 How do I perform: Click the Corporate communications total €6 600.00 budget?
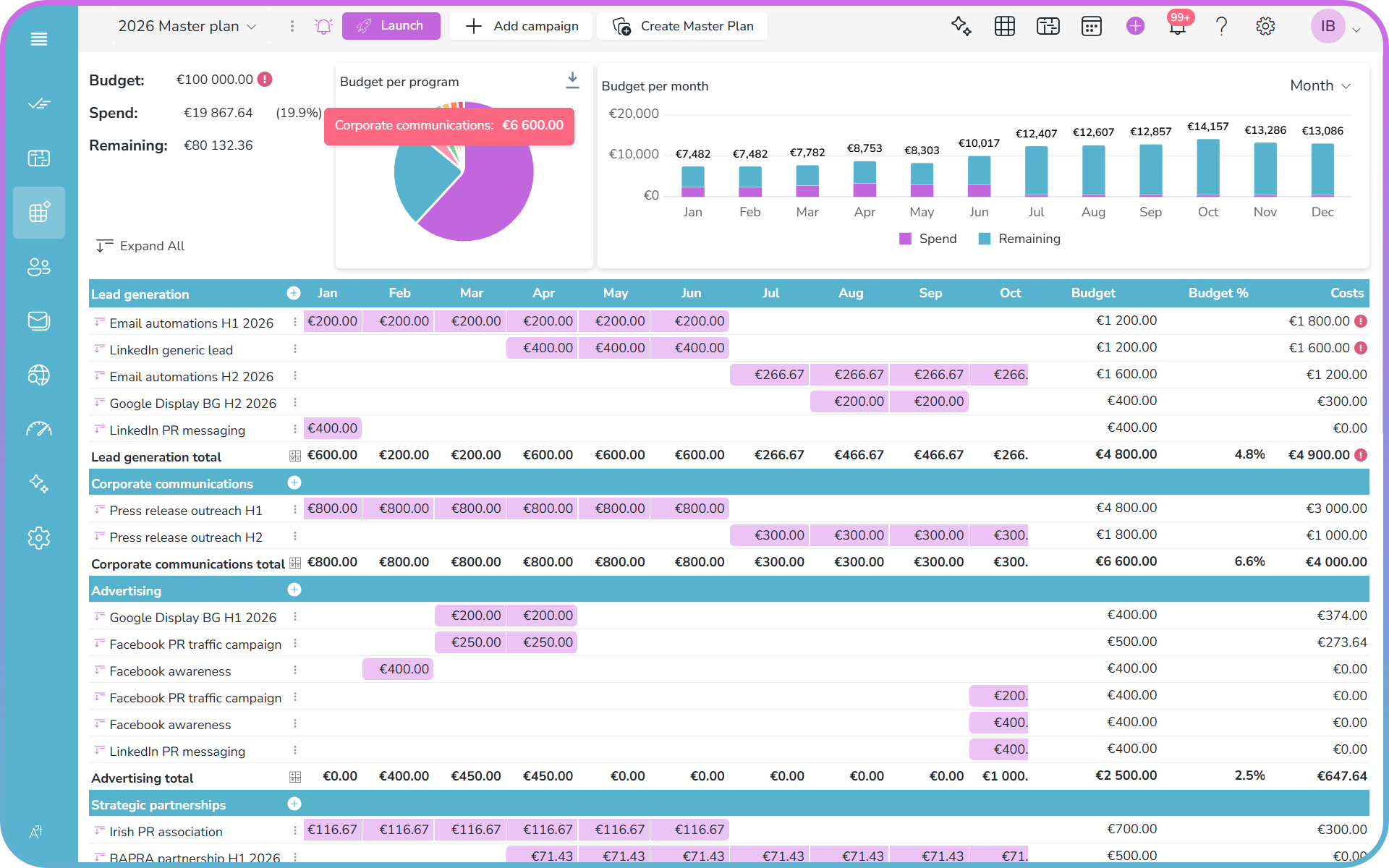pos(1126,561)
